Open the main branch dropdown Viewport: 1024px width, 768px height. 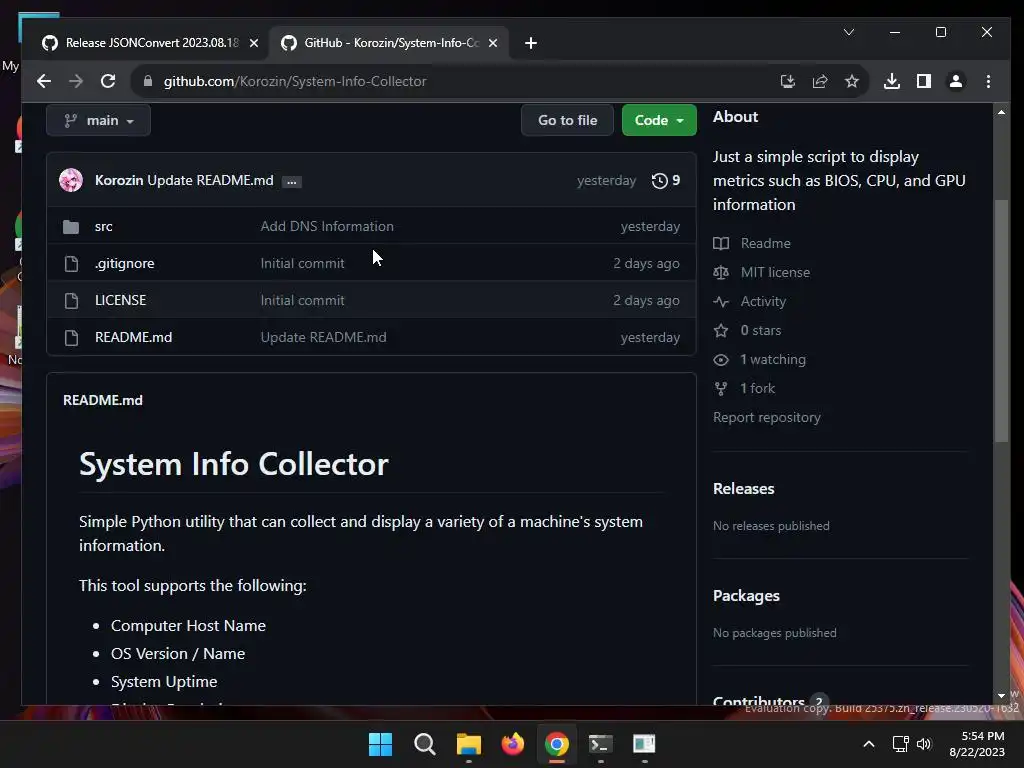(99, 120)
